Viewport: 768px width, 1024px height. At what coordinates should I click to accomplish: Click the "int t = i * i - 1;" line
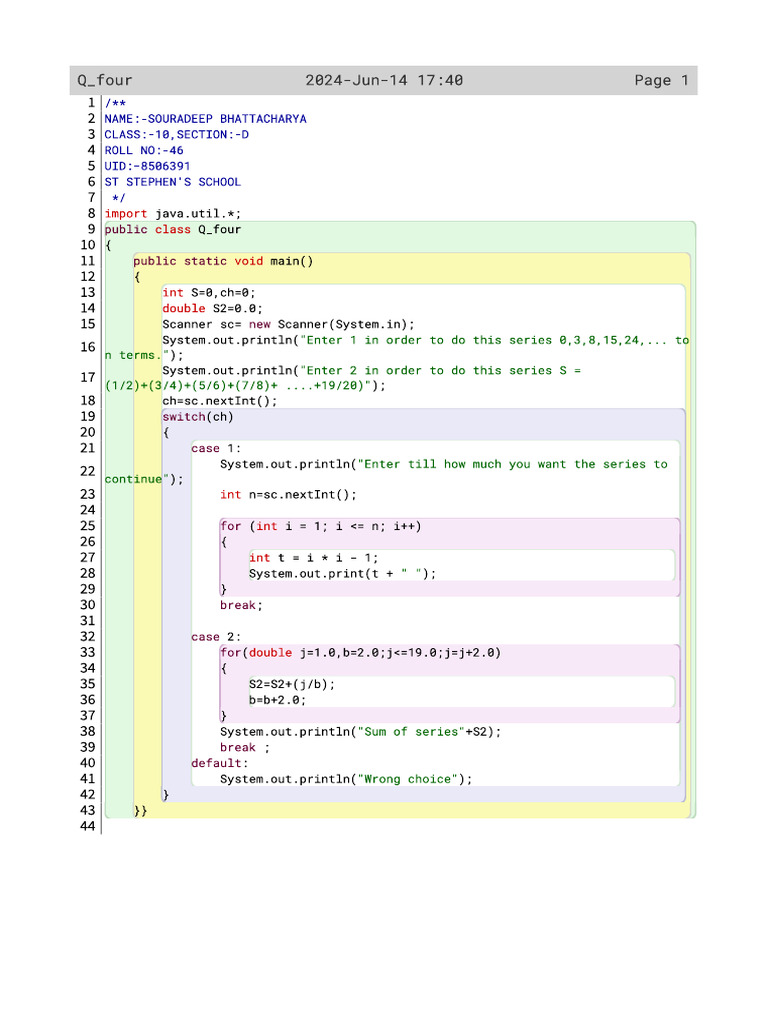[313, 558]
